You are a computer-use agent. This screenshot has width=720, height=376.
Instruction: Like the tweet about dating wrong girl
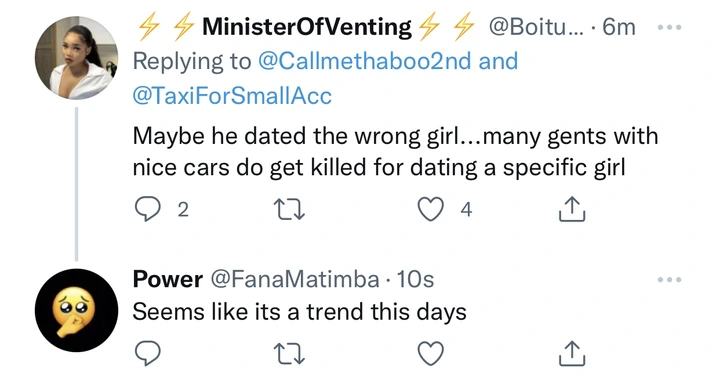coord(430,209)
